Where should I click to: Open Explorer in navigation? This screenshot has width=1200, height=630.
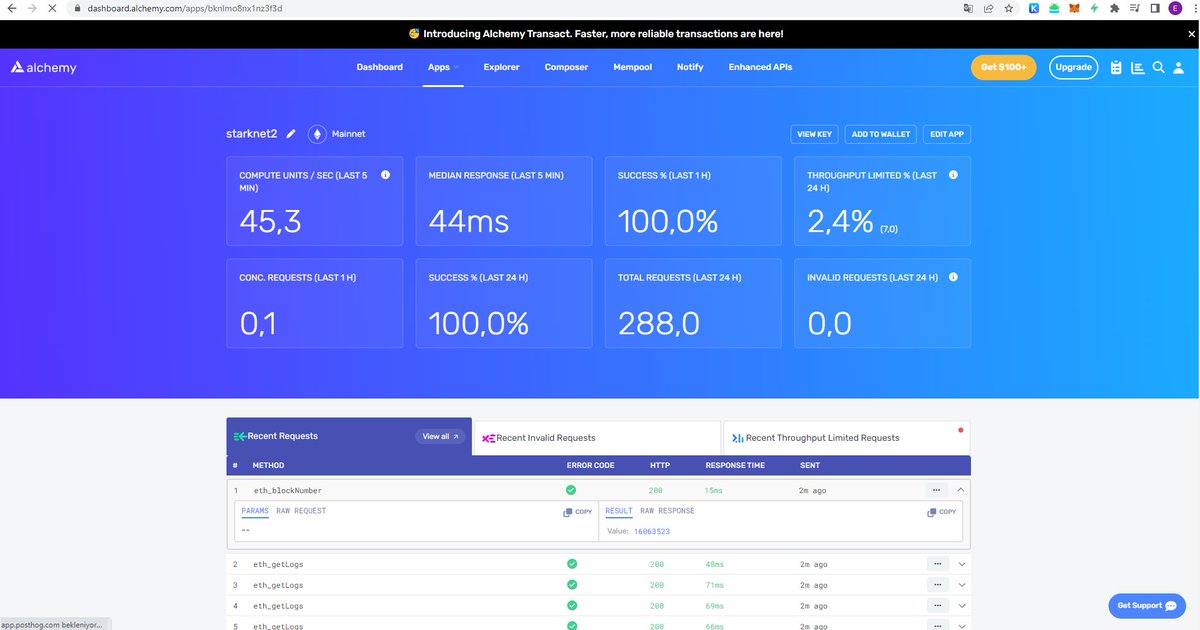[x=501, y=67]
